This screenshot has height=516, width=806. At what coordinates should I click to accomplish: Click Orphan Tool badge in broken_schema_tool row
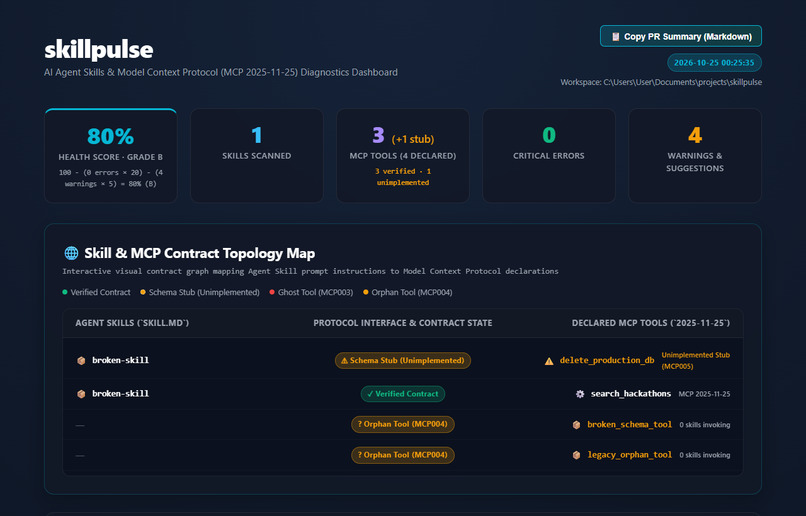(402, 424)
